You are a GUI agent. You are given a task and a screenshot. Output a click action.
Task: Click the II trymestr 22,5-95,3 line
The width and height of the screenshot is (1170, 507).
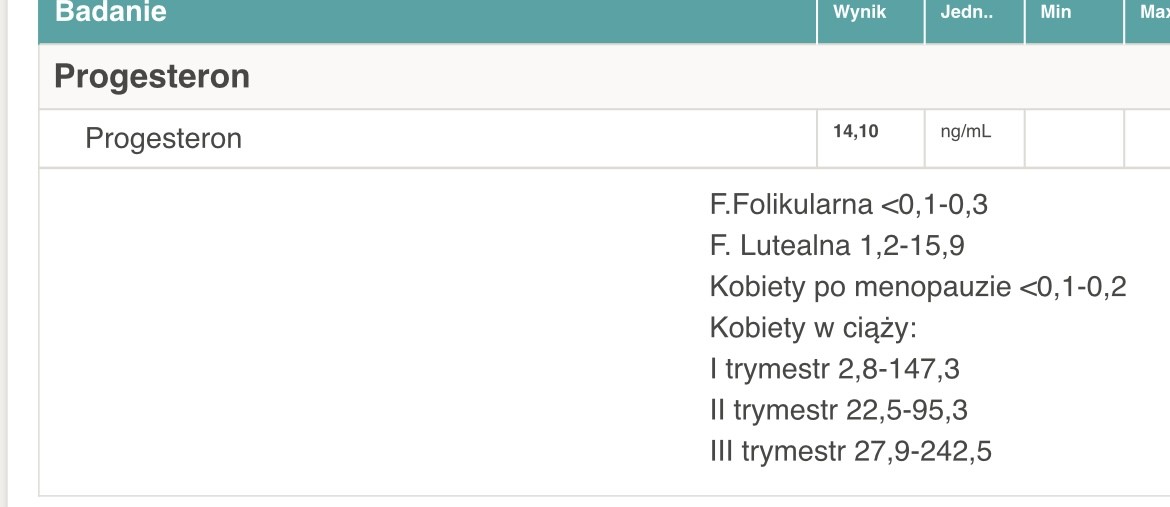[x=838, y=410]
